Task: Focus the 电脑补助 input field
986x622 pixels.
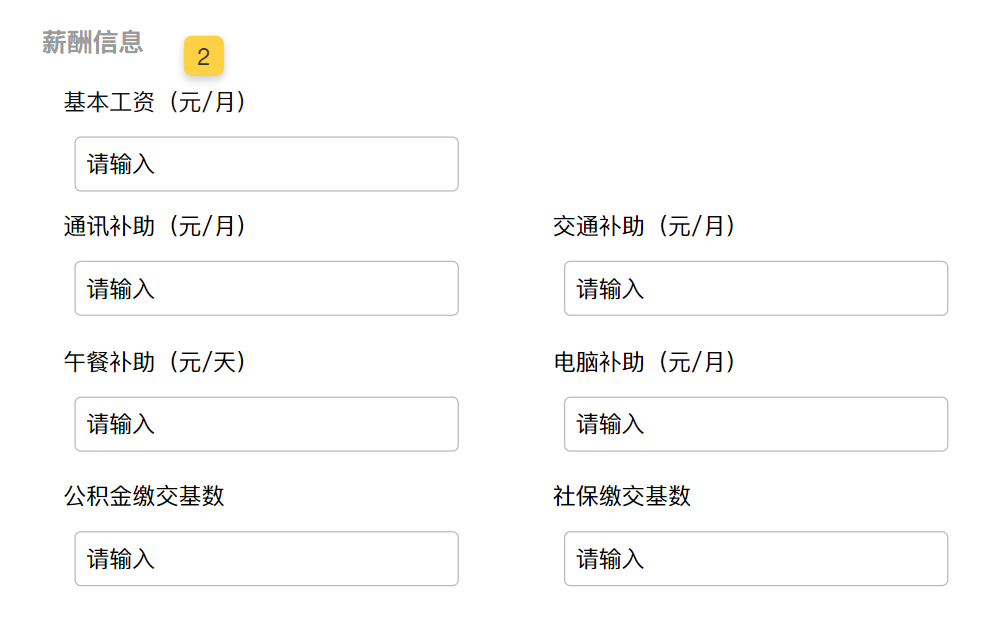Action: click(x=755, y=424)
